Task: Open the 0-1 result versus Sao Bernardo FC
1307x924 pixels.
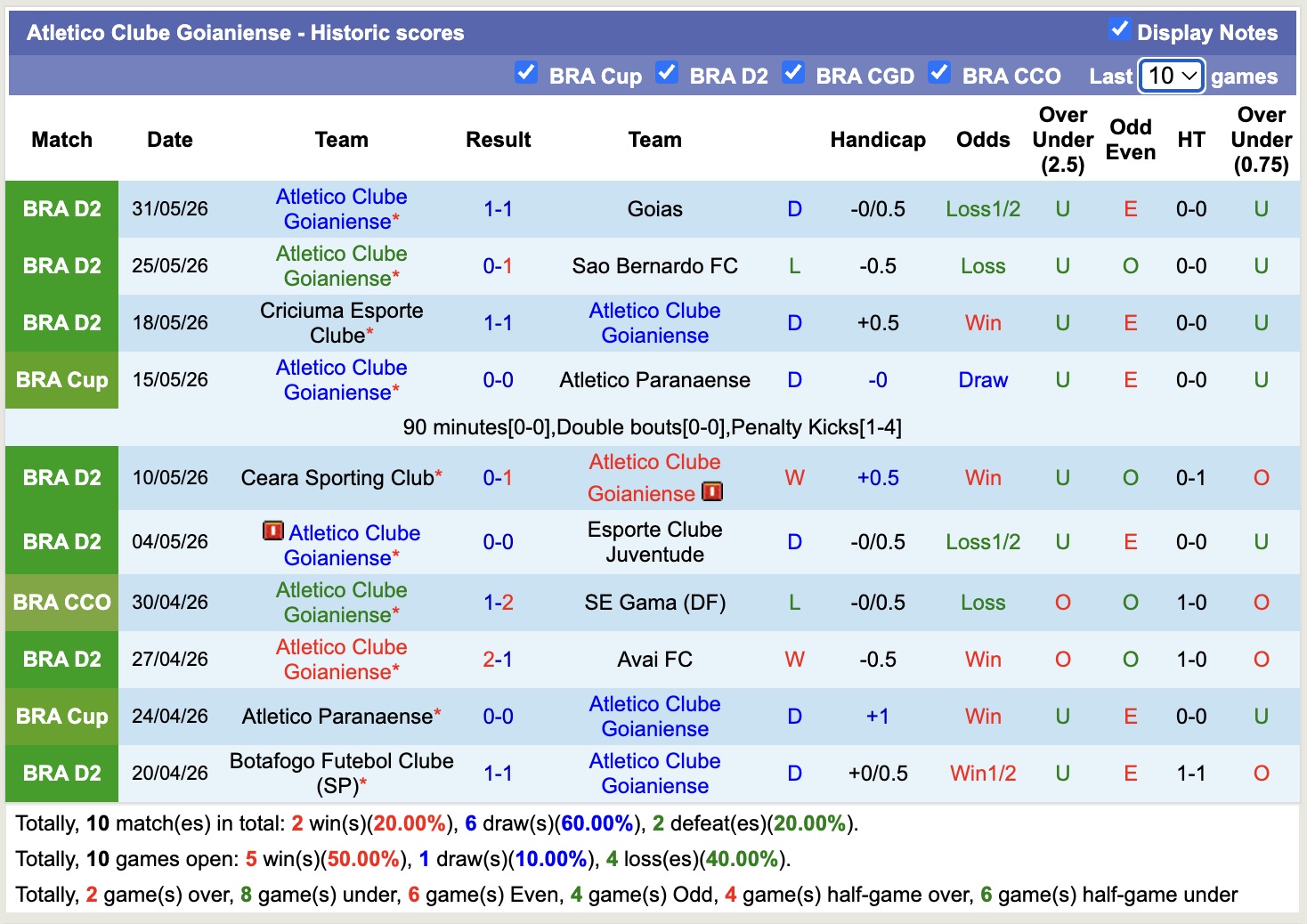Action: coord(498,266)
